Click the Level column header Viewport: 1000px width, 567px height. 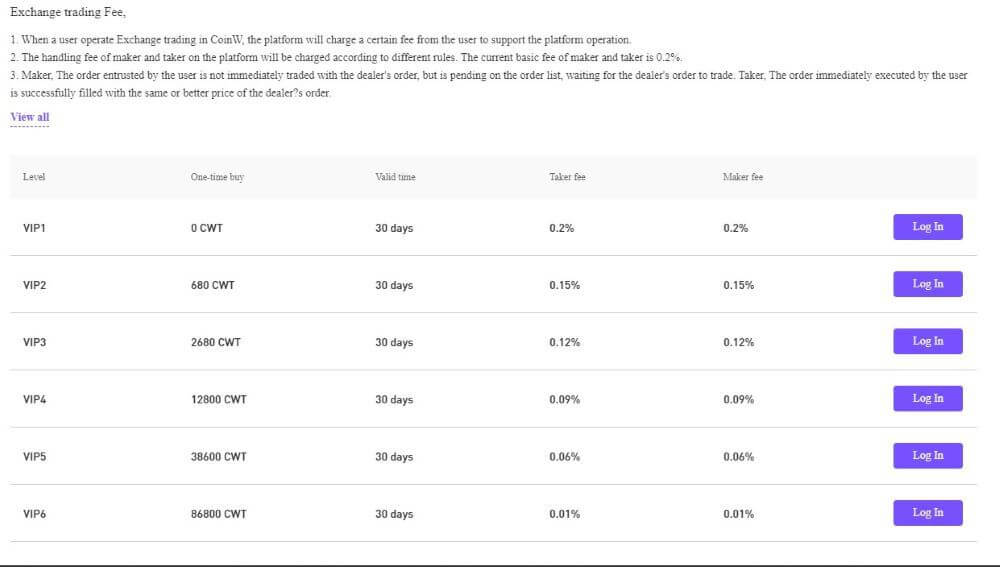pyautogui.click(x=34, y=177)
